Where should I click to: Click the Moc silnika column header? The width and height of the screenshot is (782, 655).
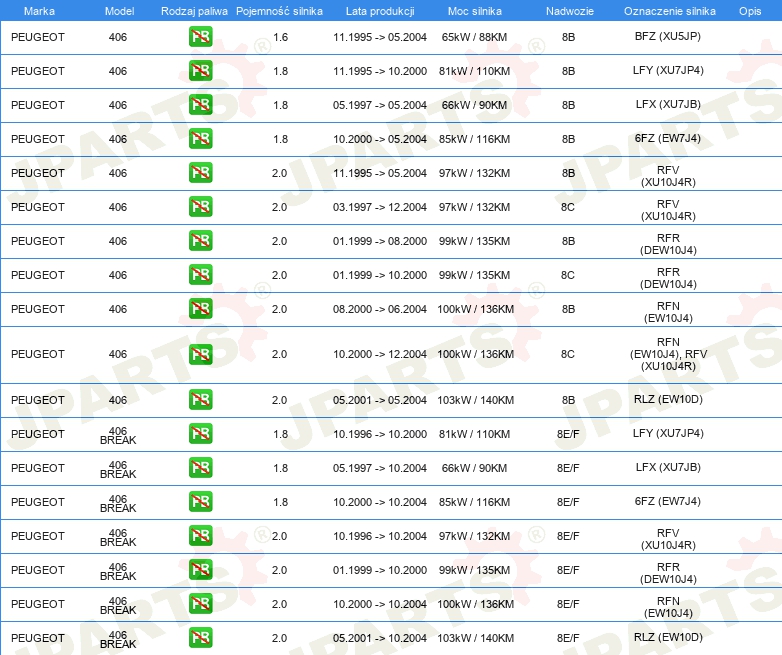pos(474,11)
